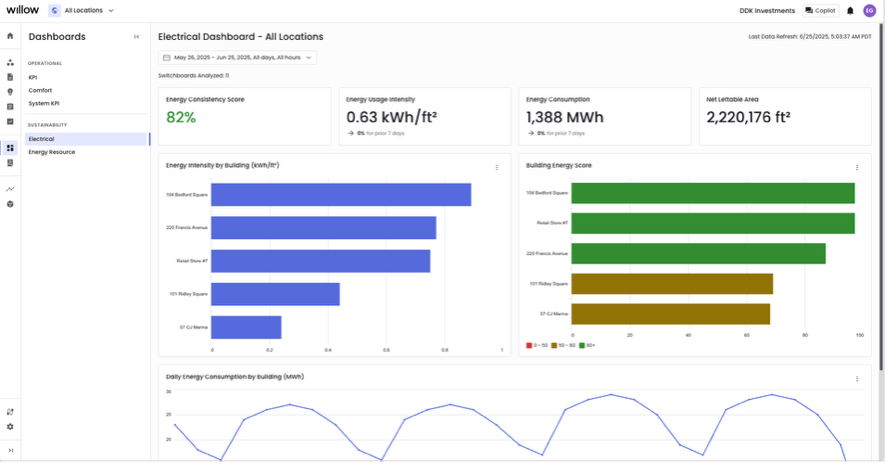
Task: Open Energy Intensity chart options menu
Action: click(496, 167)
